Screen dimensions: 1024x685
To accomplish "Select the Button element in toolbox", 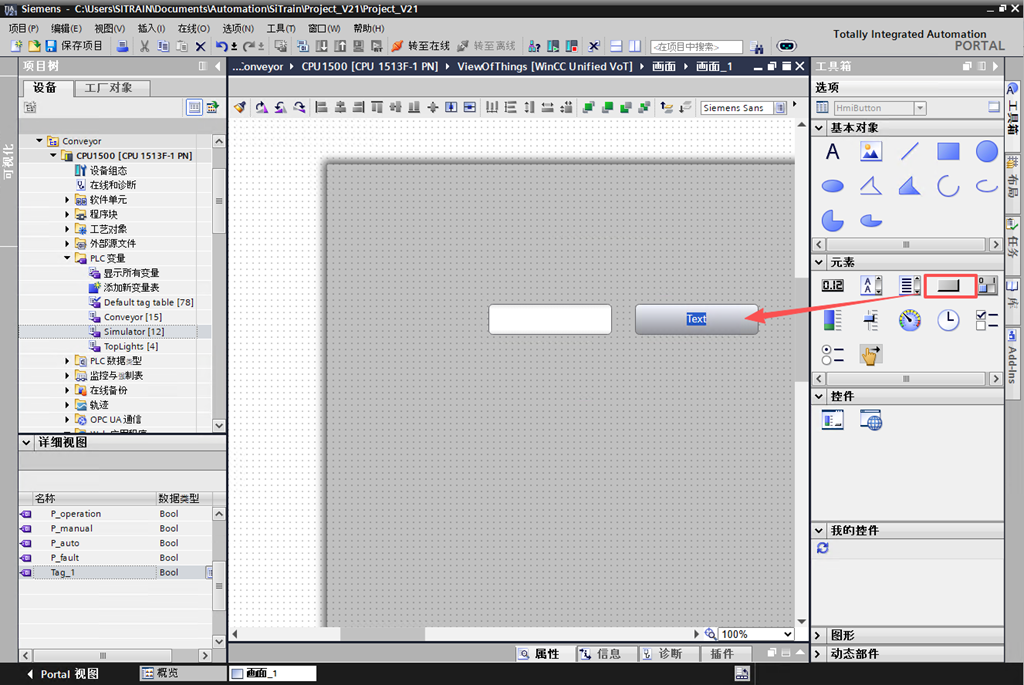I will pyautogui.click(x=948, y=286).
